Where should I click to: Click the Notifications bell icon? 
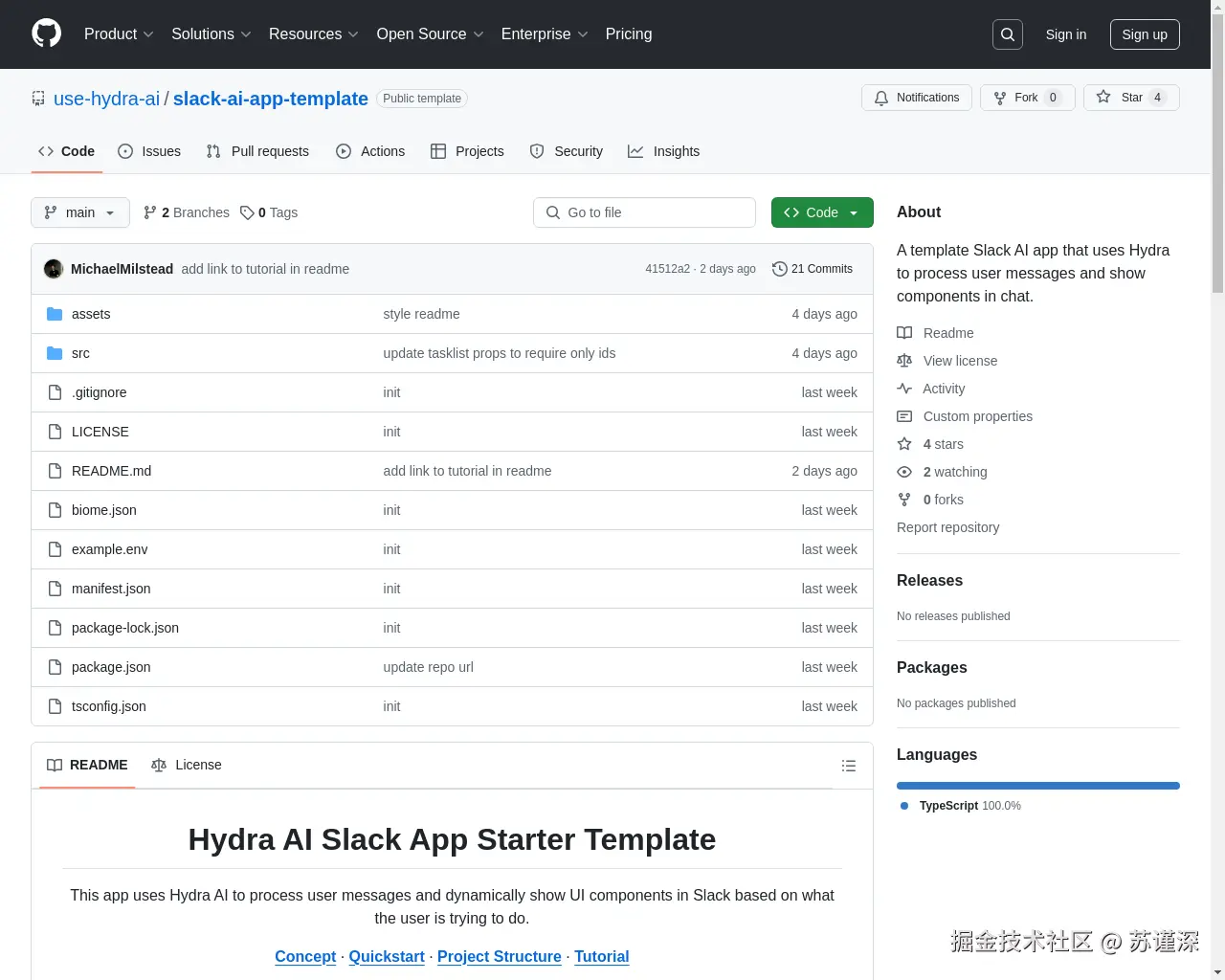click(881, 97)
